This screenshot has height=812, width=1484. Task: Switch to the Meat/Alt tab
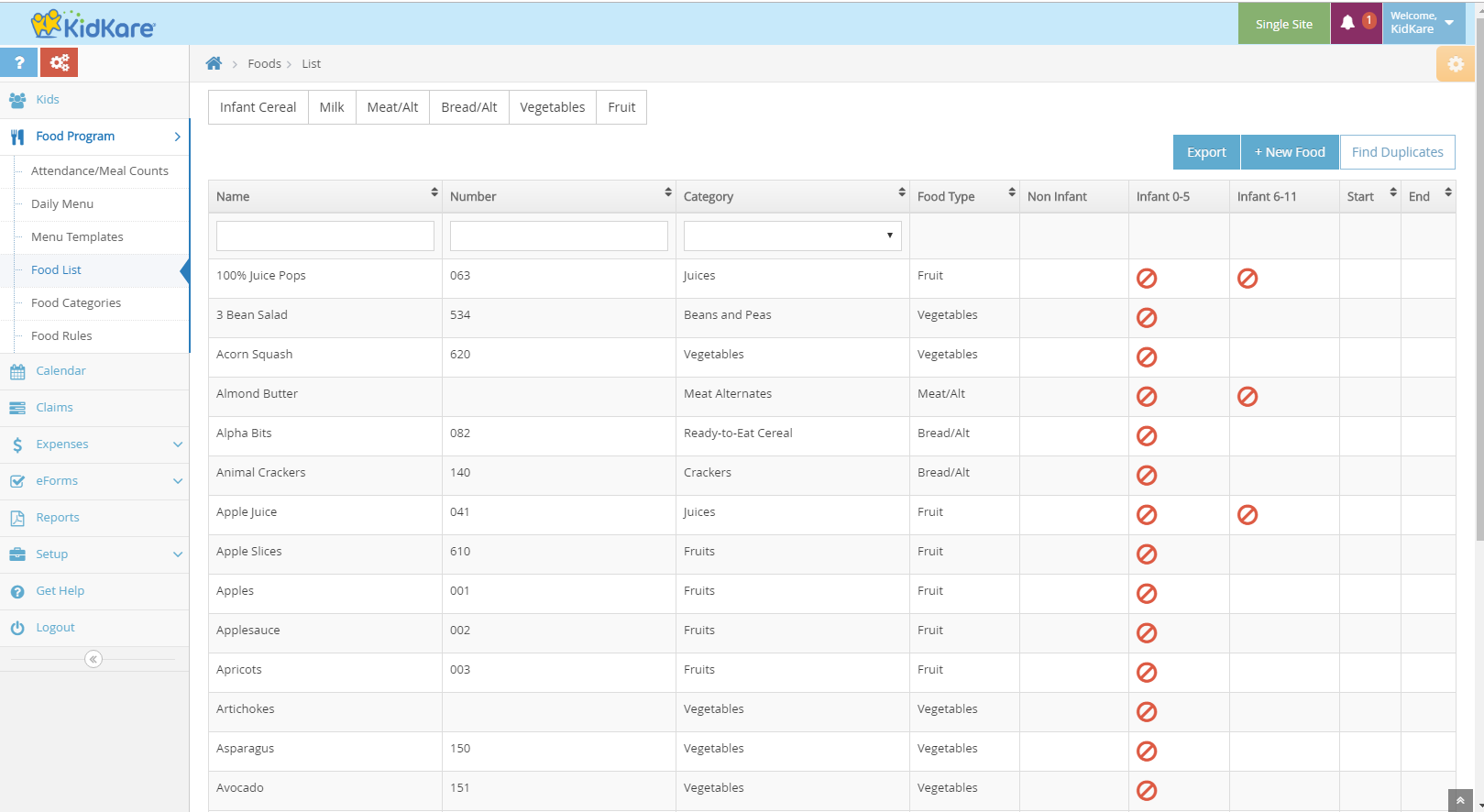[392, 107]
